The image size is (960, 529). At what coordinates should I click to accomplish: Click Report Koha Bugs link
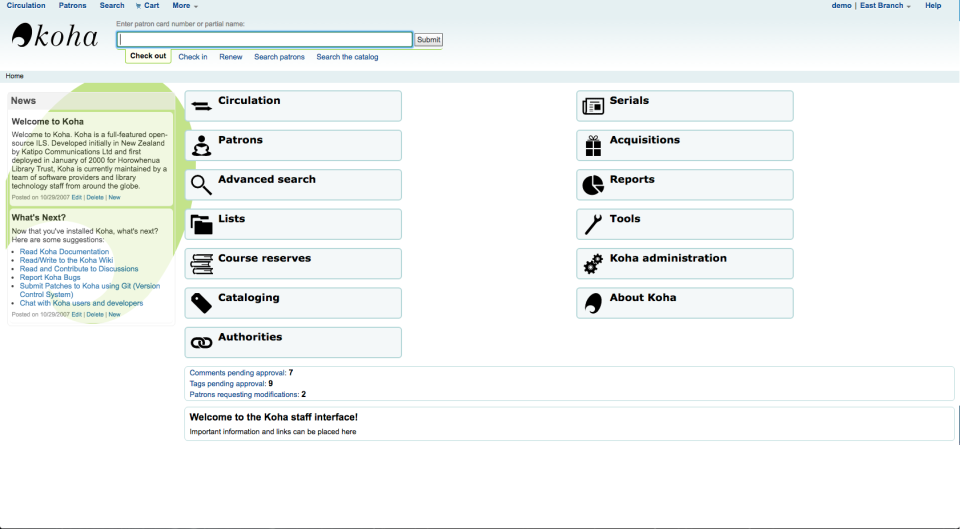50,277
